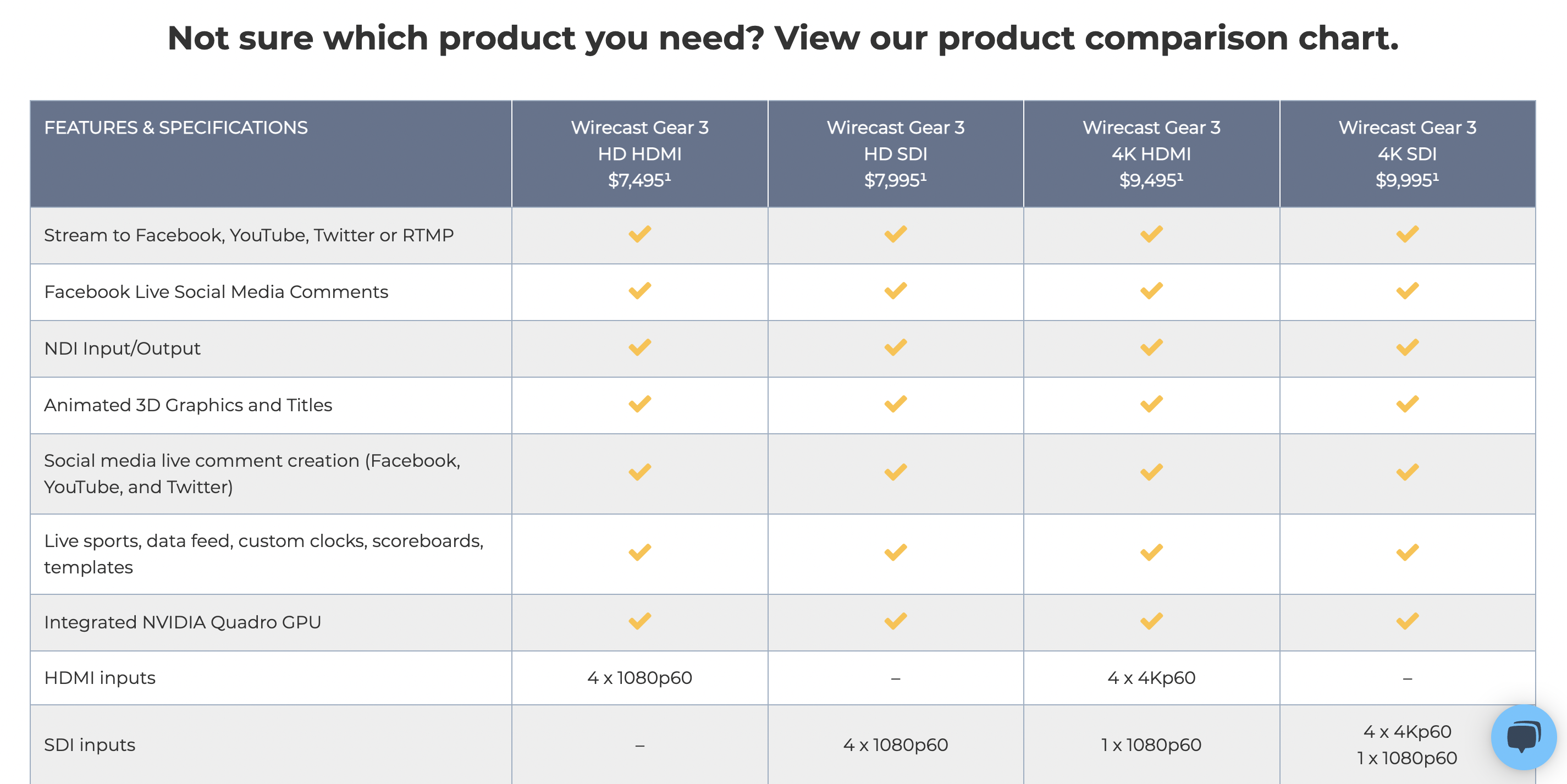The width and height of the screenshot is (1567, 784).
Task: Click the Facebook Live Comments checkmark under 4K SDI
Action: point(1407,291)
